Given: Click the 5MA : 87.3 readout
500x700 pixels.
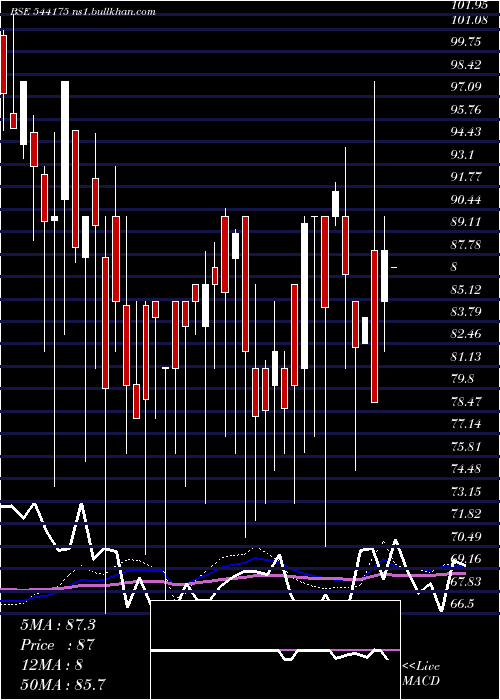Looking at the screenshot, I should tap(58, 625).
